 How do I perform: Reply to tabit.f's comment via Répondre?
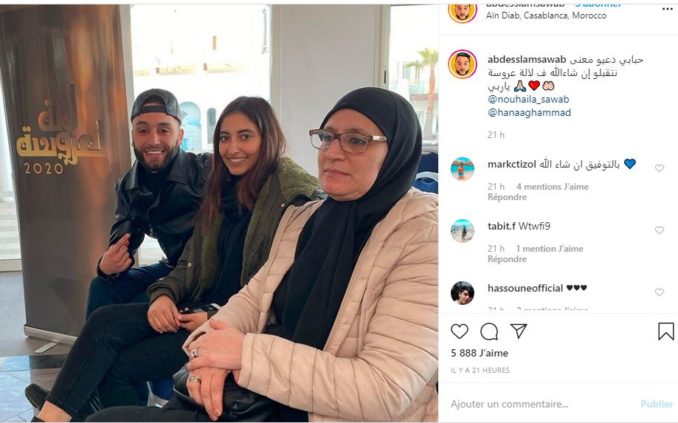[x=507, y=259]
